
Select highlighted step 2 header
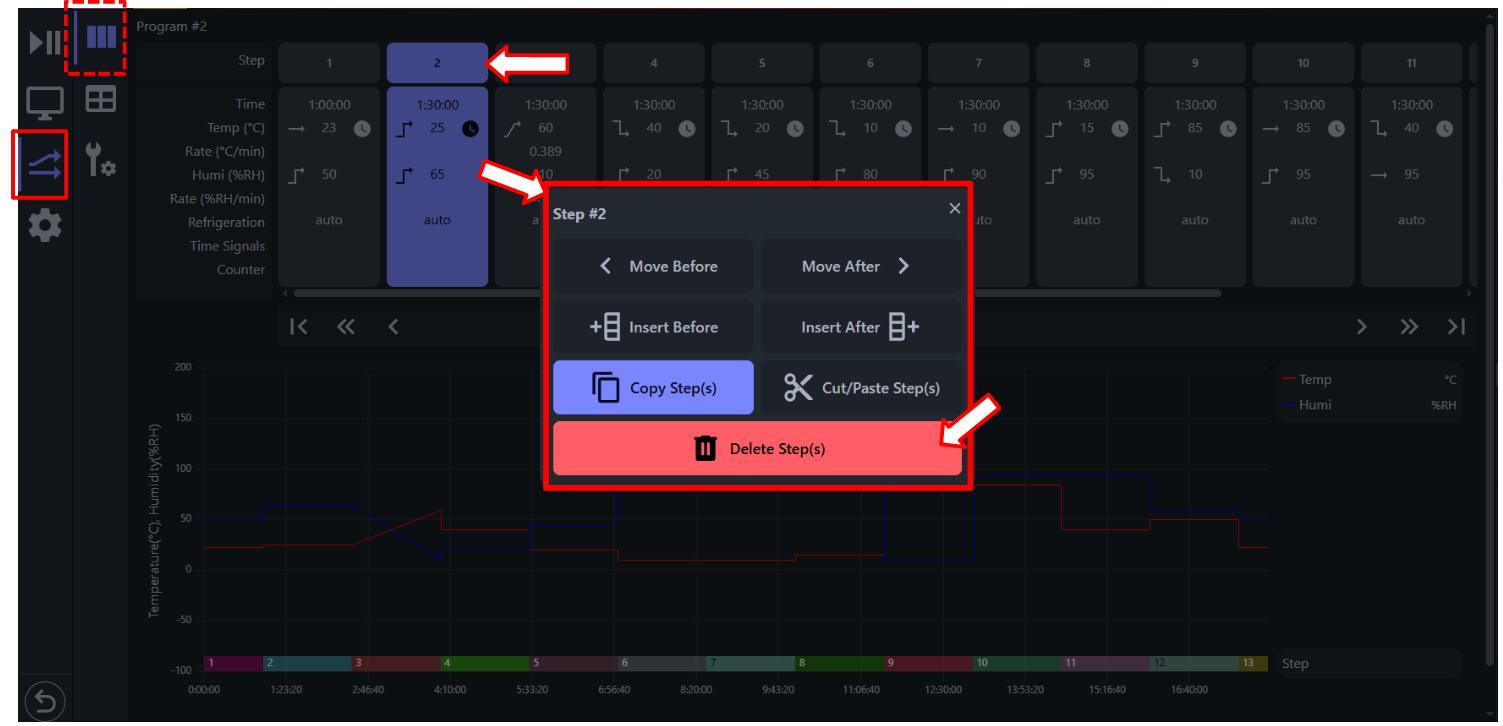tap(437, 63)
